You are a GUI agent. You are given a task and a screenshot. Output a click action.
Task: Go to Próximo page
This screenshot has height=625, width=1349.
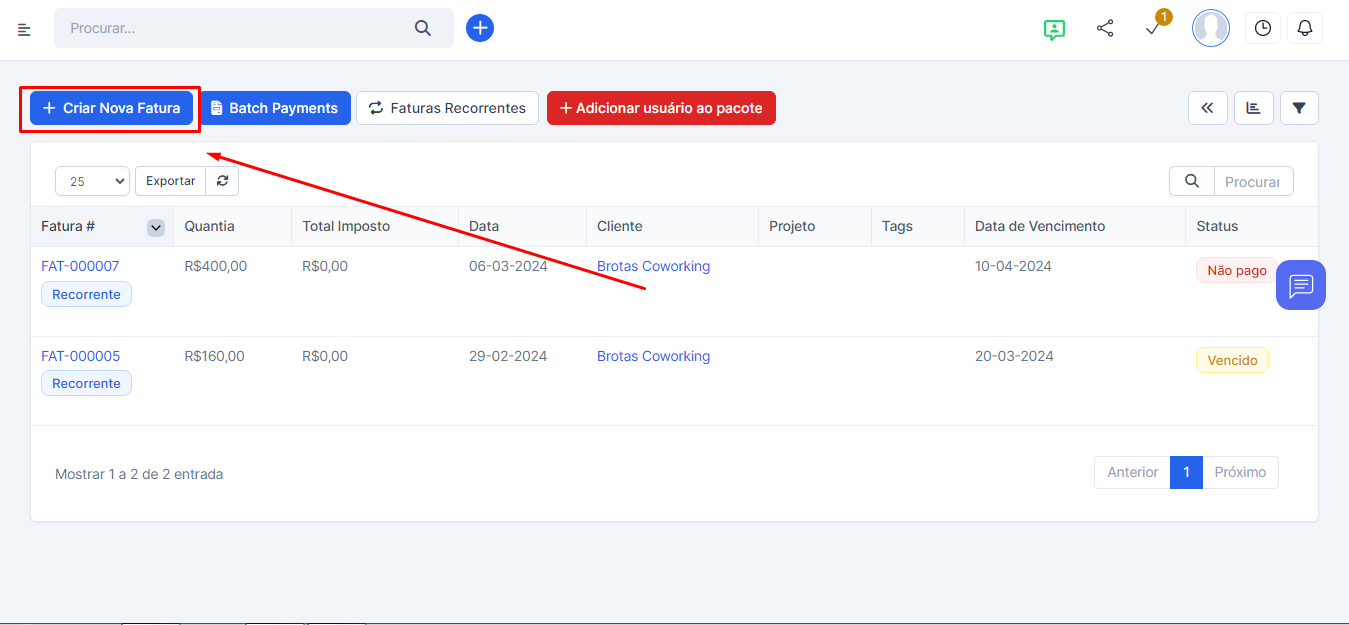pos(1240,472)
